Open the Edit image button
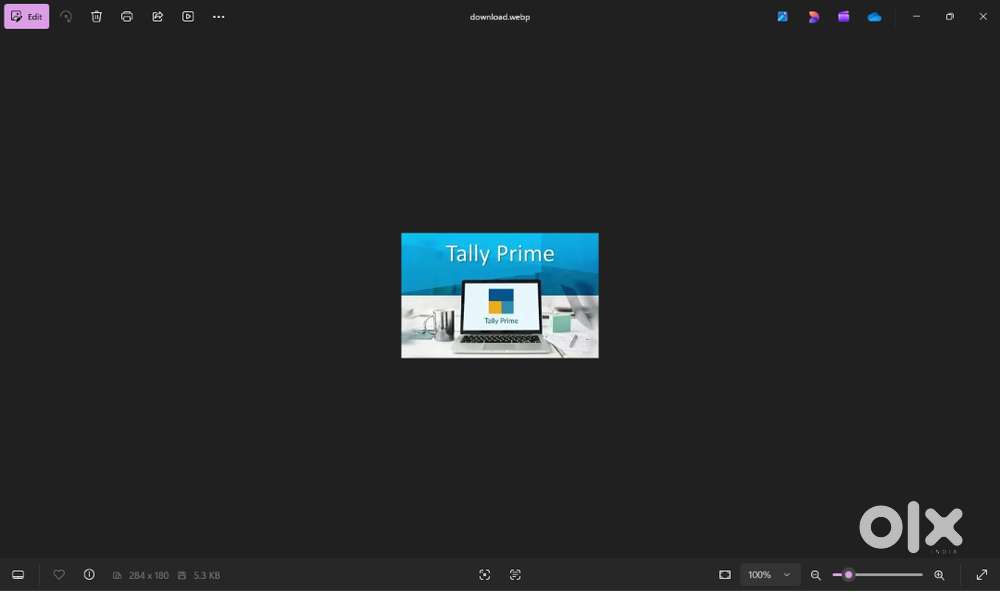Image resolution: width=1000 pixels, height=592 pixels. [26, 17]
